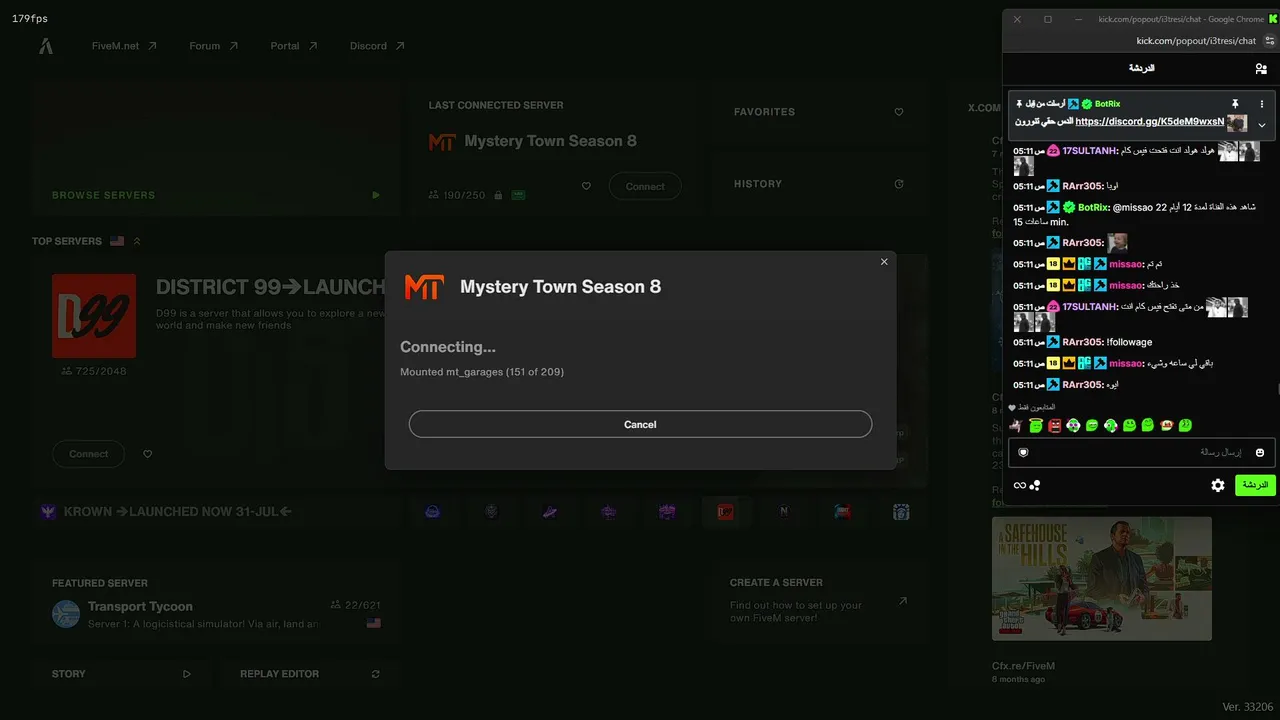1280x720 pixels.
Task: Open the discord.gg link in pinned message
Action: [x=1149, y=121]
